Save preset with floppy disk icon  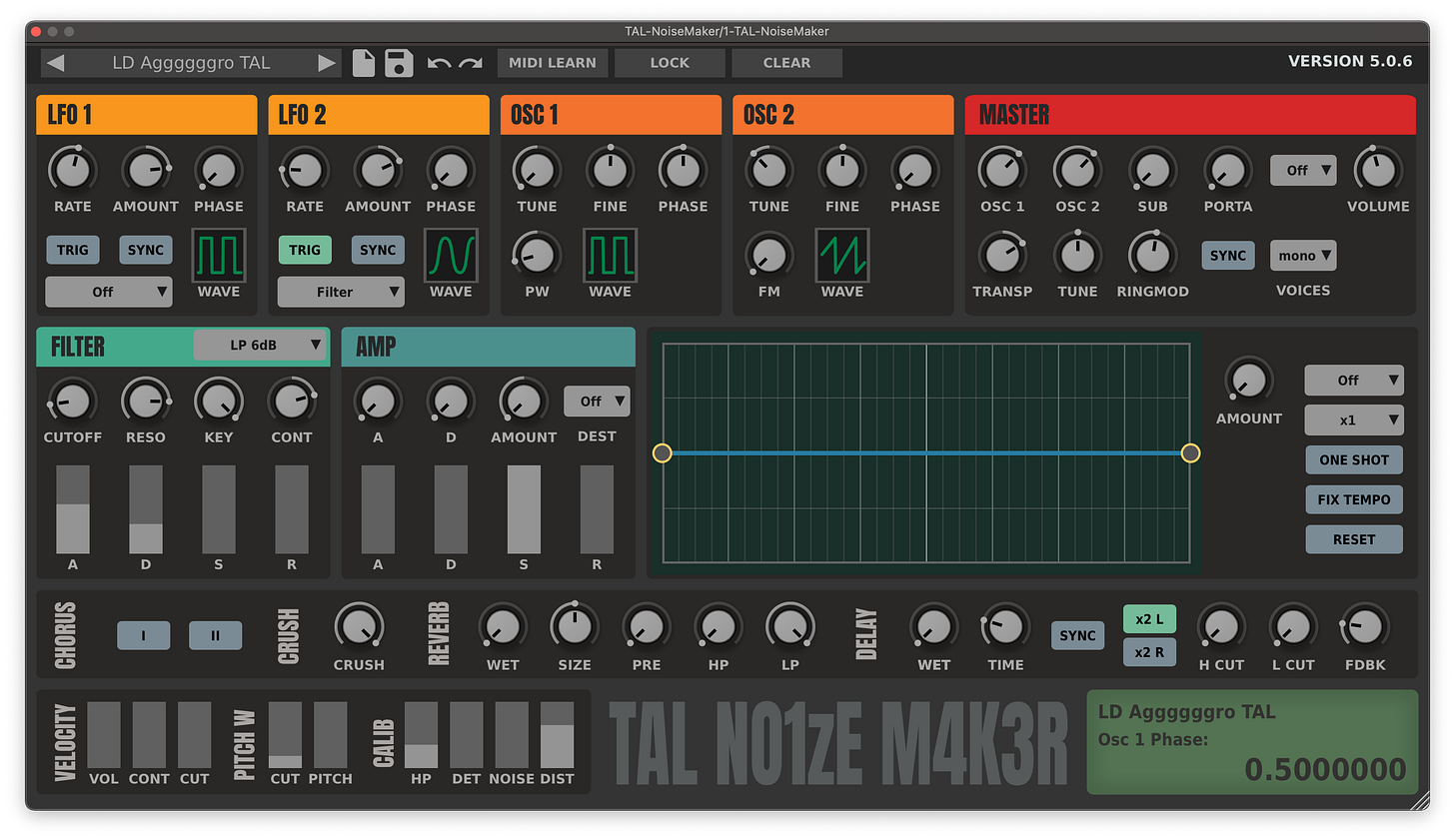[x=399, y=63]
